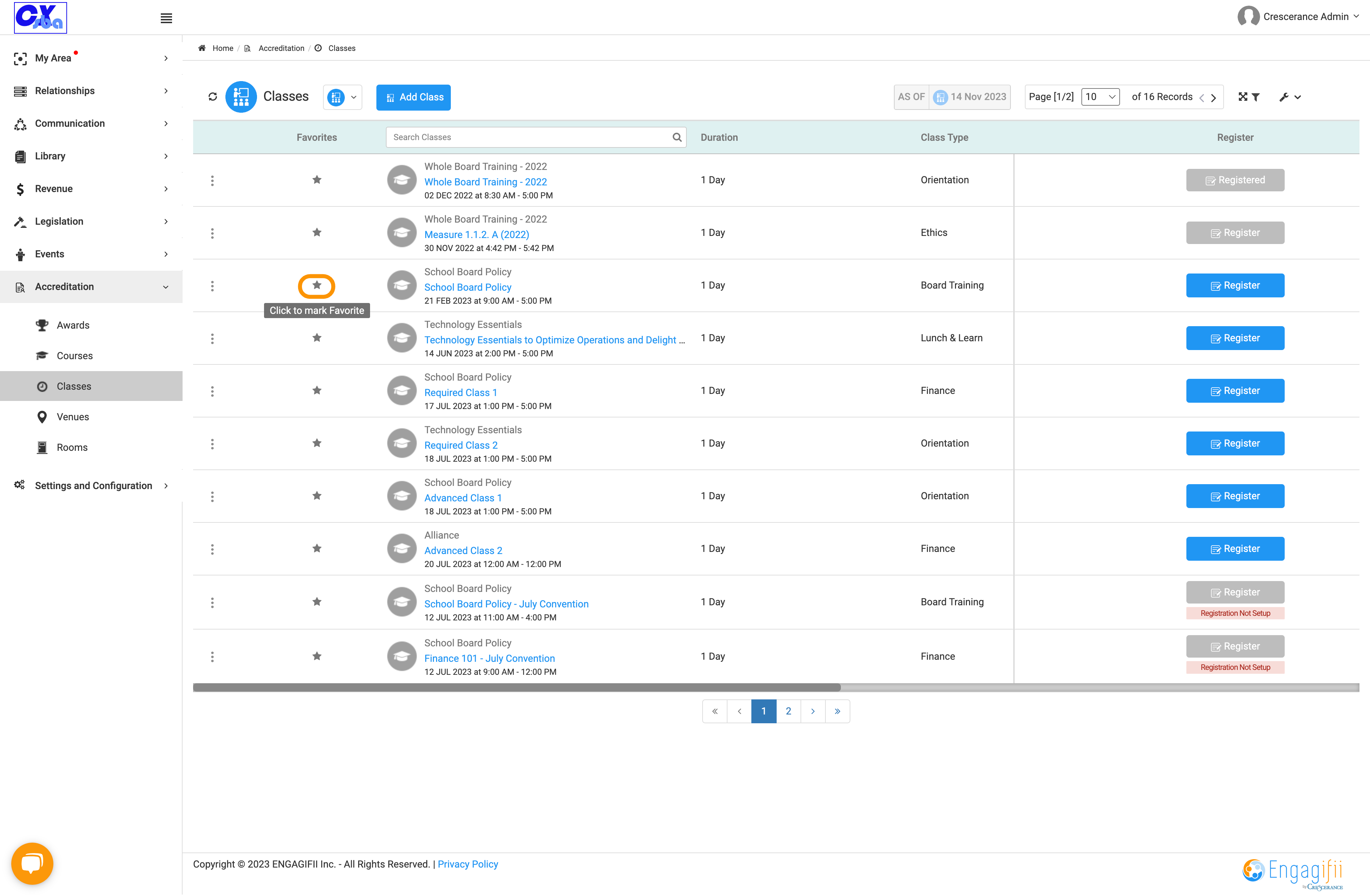1370x896 pixels.
Task: Register for Required Class 1
Action: point(1235,391)
